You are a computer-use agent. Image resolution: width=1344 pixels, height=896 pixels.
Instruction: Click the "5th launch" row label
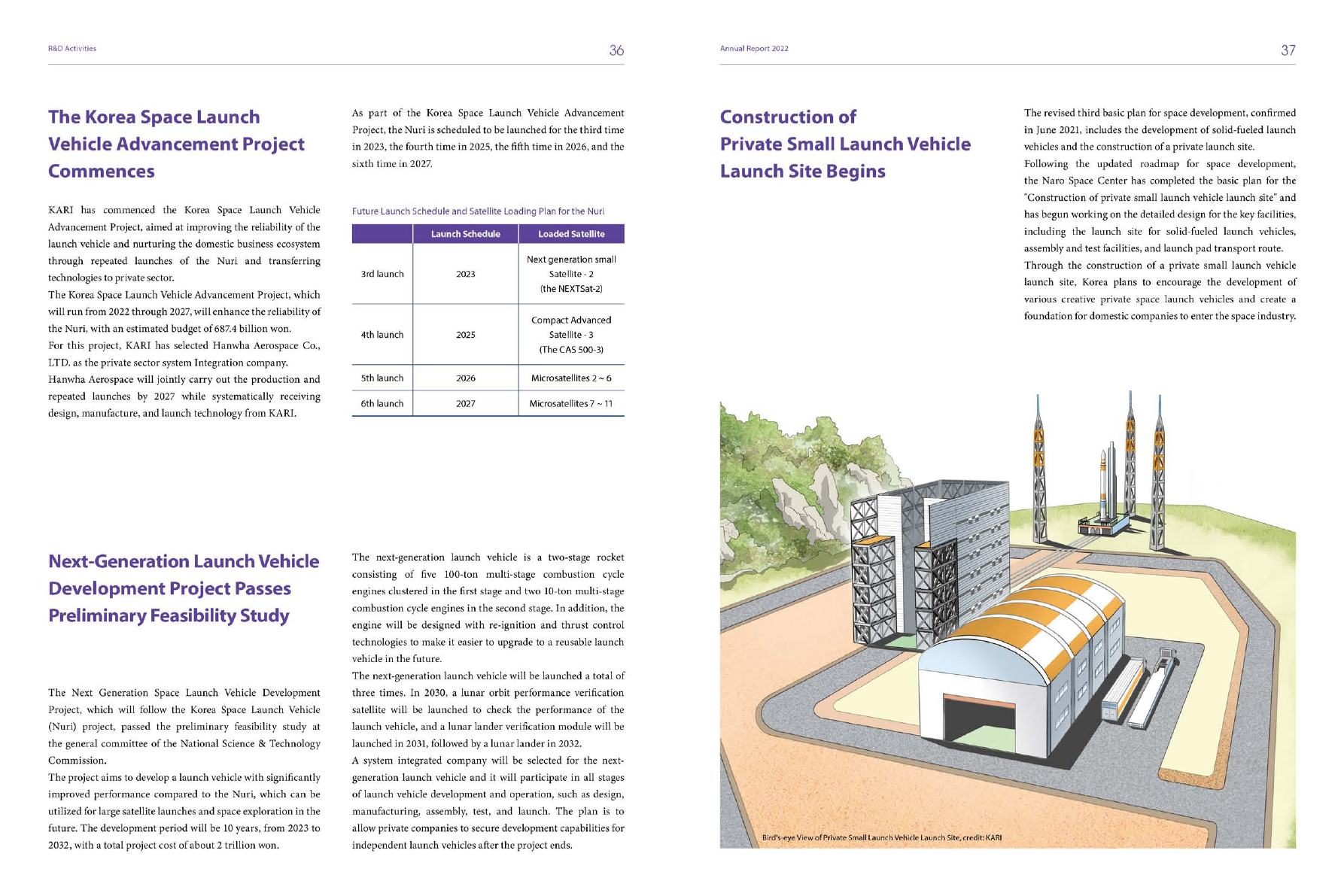(382, 378)
